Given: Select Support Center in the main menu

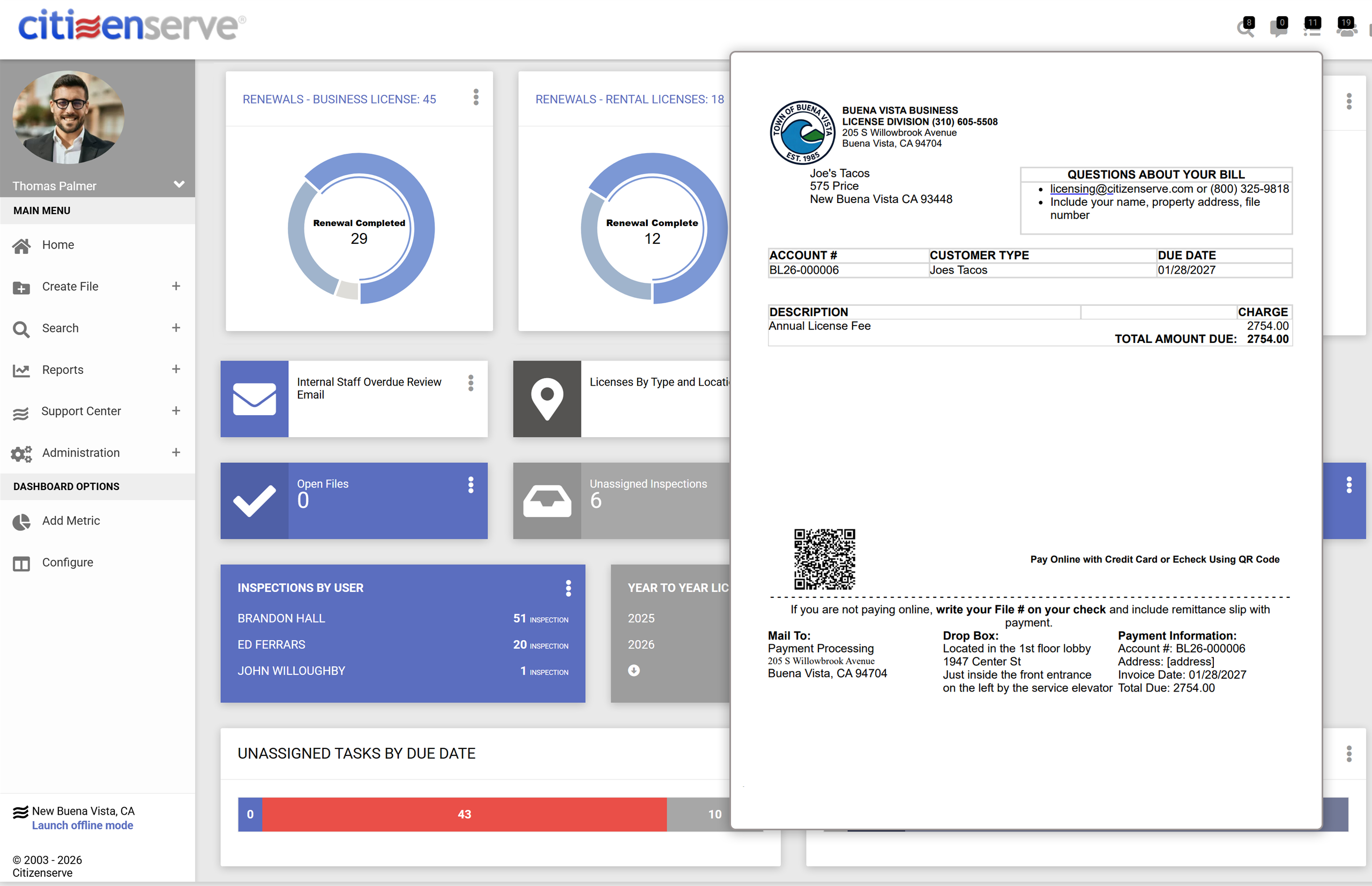Looking at the screenshot, I should point(80,411).
